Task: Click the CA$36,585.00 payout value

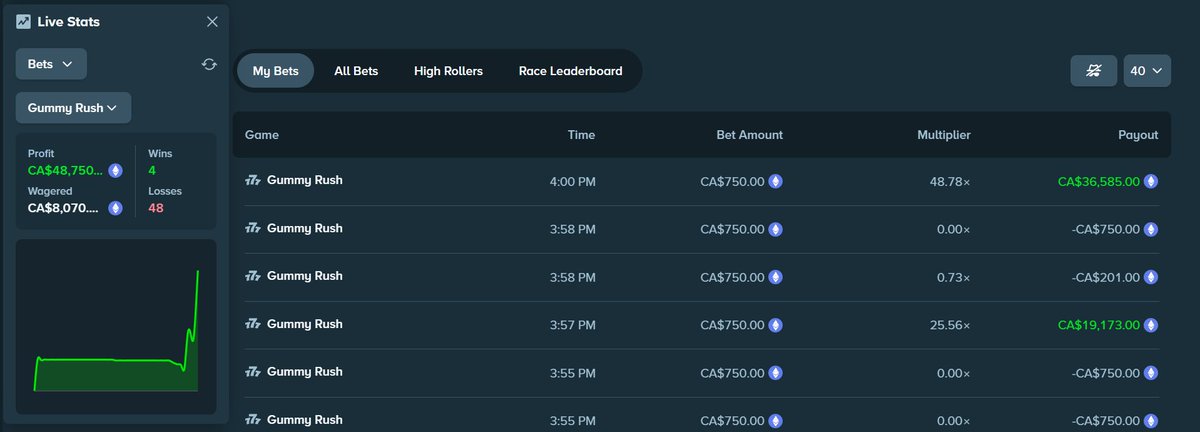Action: click(x=1098, y=182)
